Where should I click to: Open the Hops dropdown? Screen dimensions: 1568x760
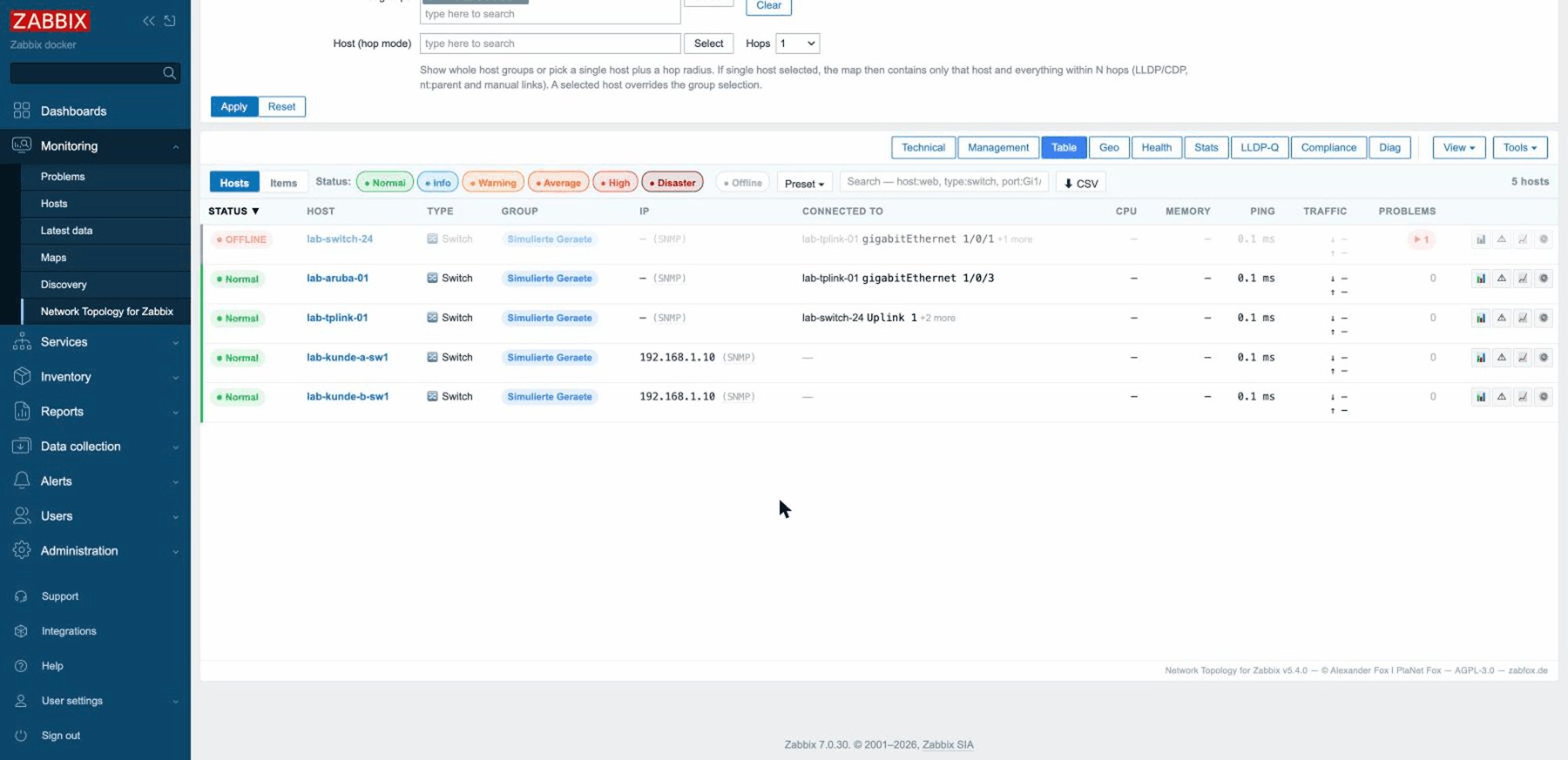click(797, 44)
